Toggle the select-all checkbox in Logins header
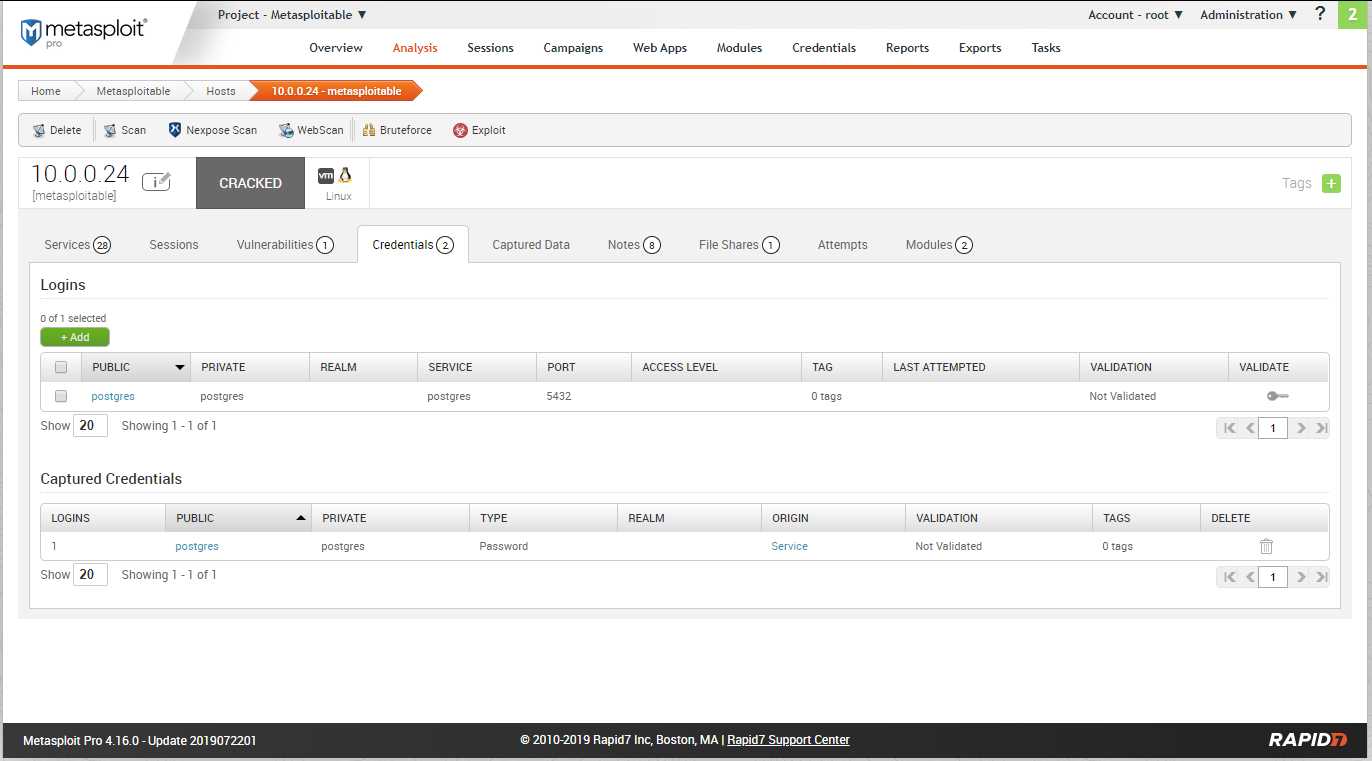Viewport: 1372px width, 761px height. (61, 367)
